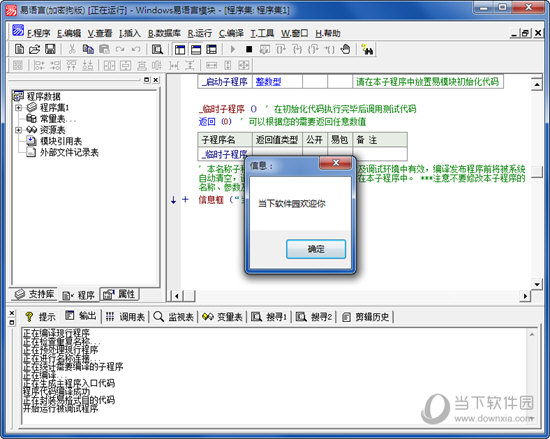Close the 信息 dialog with the X
The width and height of the screenshot is (550, 439).
tap(335, 163)
